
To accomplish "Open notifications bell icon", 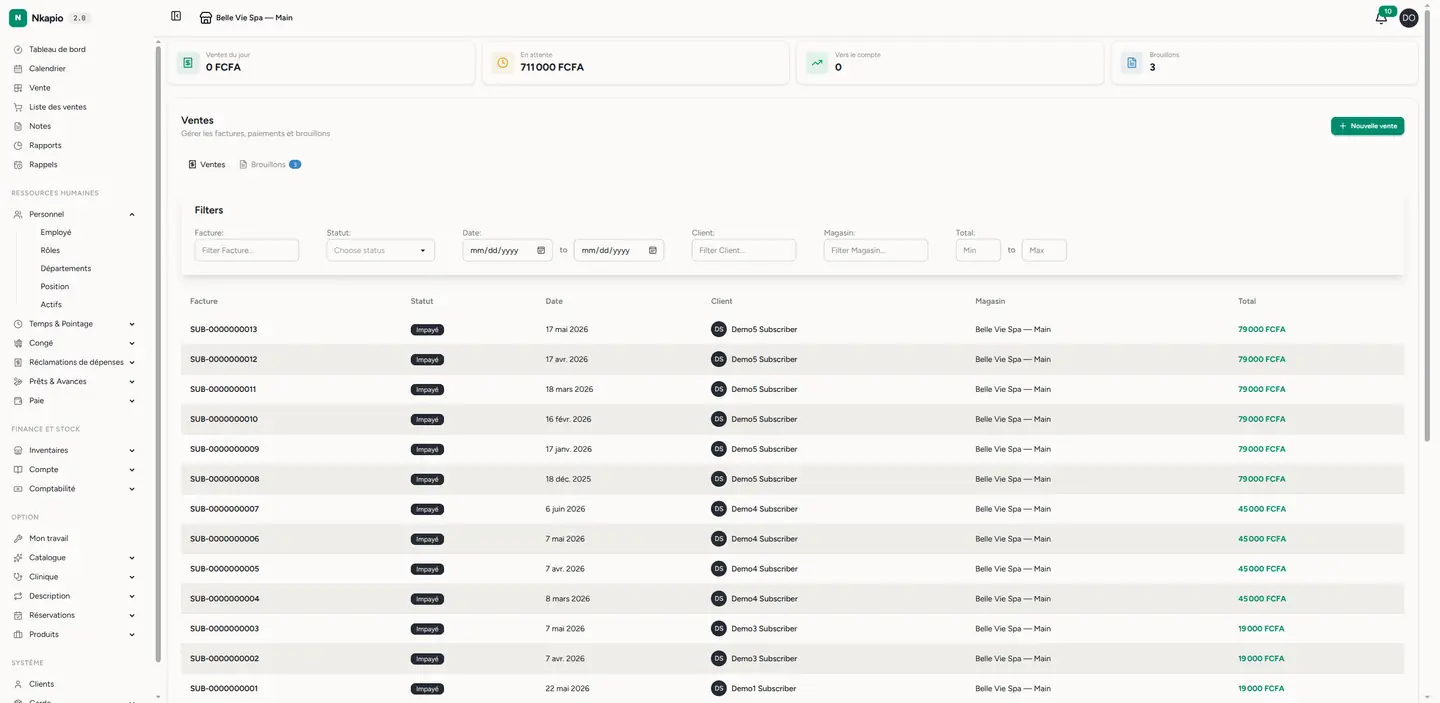I will (1381, 18).
